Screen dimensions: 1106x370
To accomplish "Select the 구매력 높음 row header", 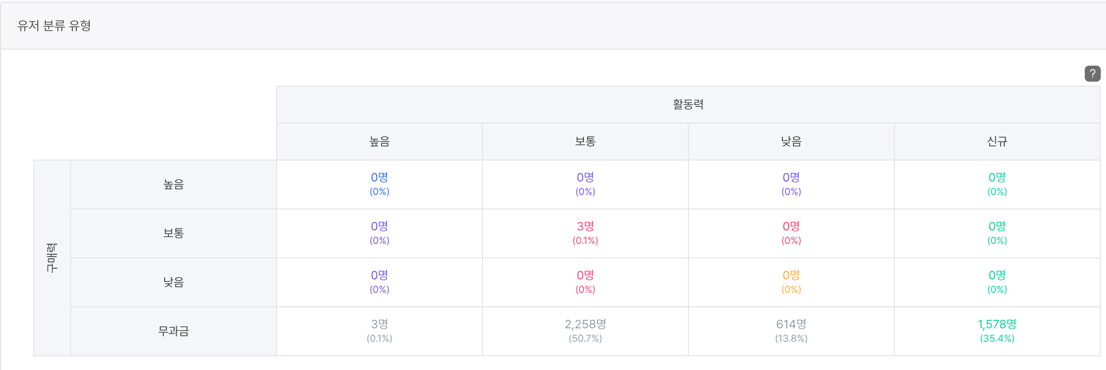I will click(174, 185).
